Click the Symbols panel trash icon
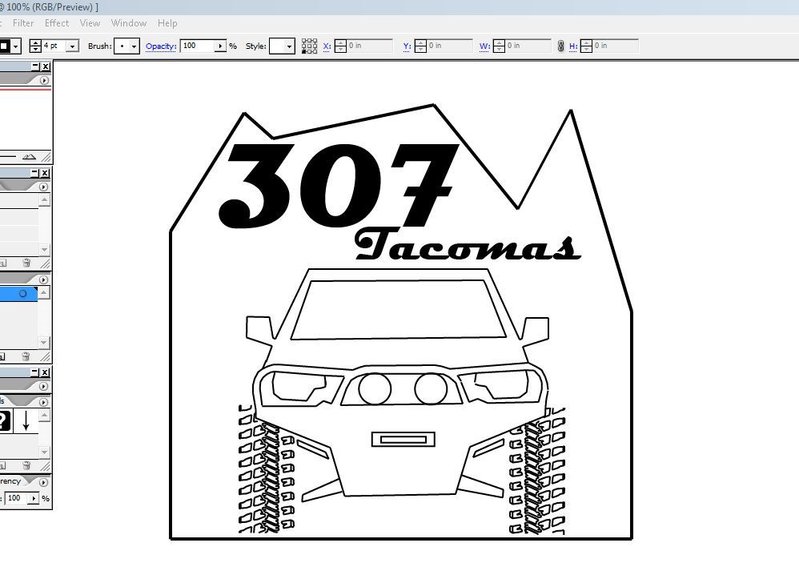Image resolution: width=799 pixels, height=571 pixels. pyautogui.click(x=26, y=465)
